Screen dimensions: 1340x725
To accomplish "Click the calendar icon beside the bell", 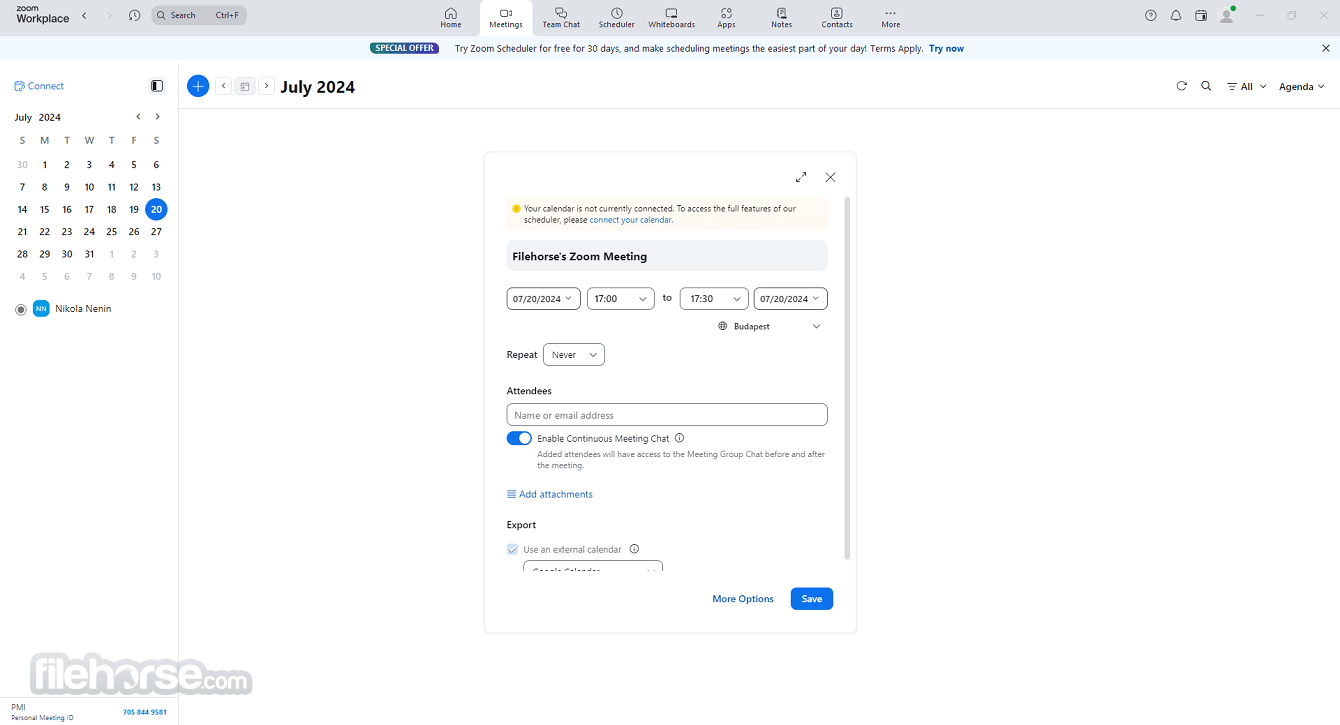I will click(1201, 15).
